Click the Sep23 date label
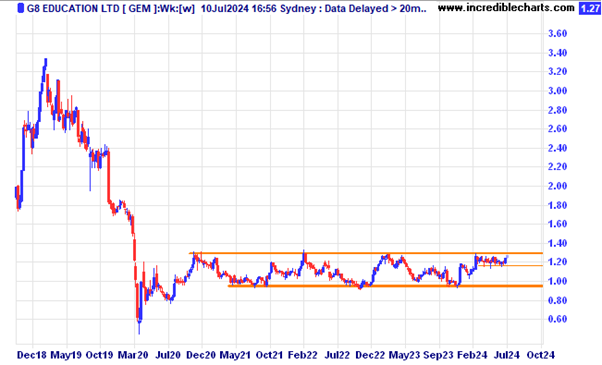Screen dimensions: 602x365 tap(438, 355)
